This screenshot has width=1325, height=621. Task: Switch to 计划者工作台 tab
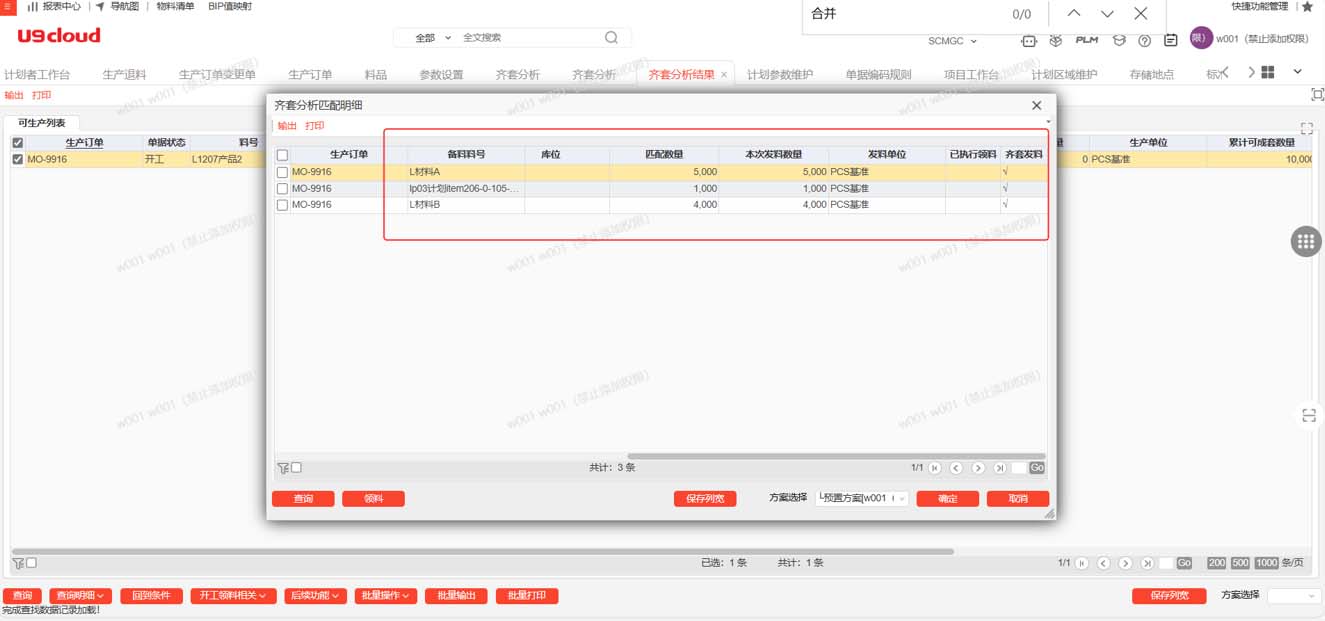[37, 75]
